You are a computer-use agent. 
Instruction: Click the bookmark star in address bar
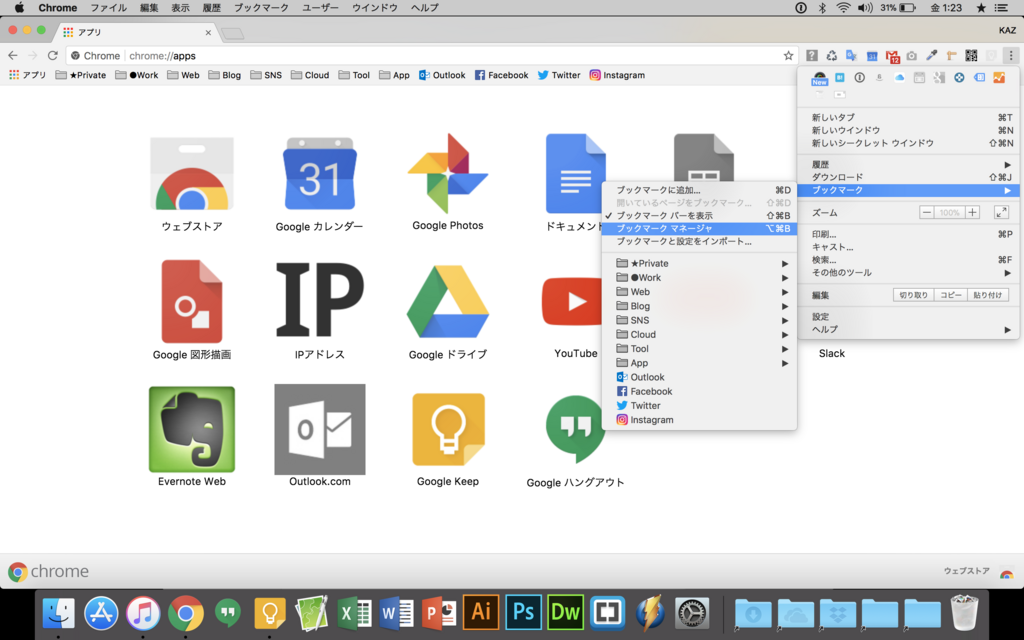(788, 56)
